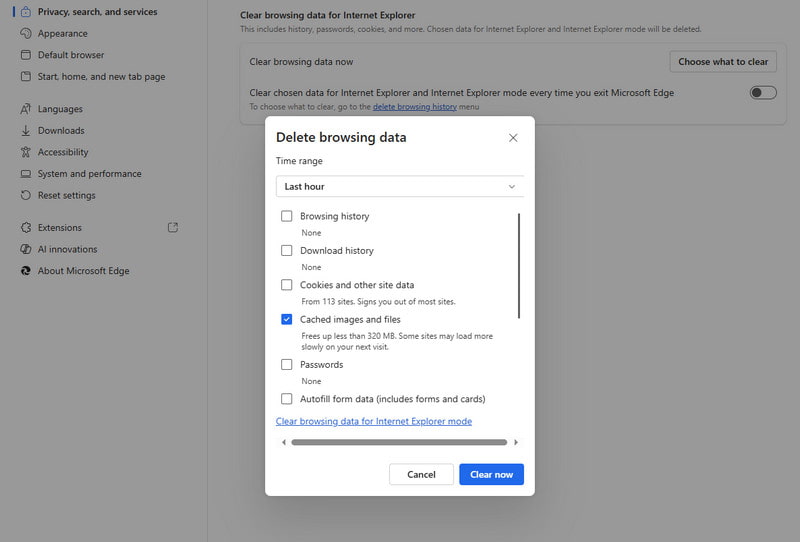Click the Privacy, search, and services lock icon
800x542 pixels.
click(26, 12)
